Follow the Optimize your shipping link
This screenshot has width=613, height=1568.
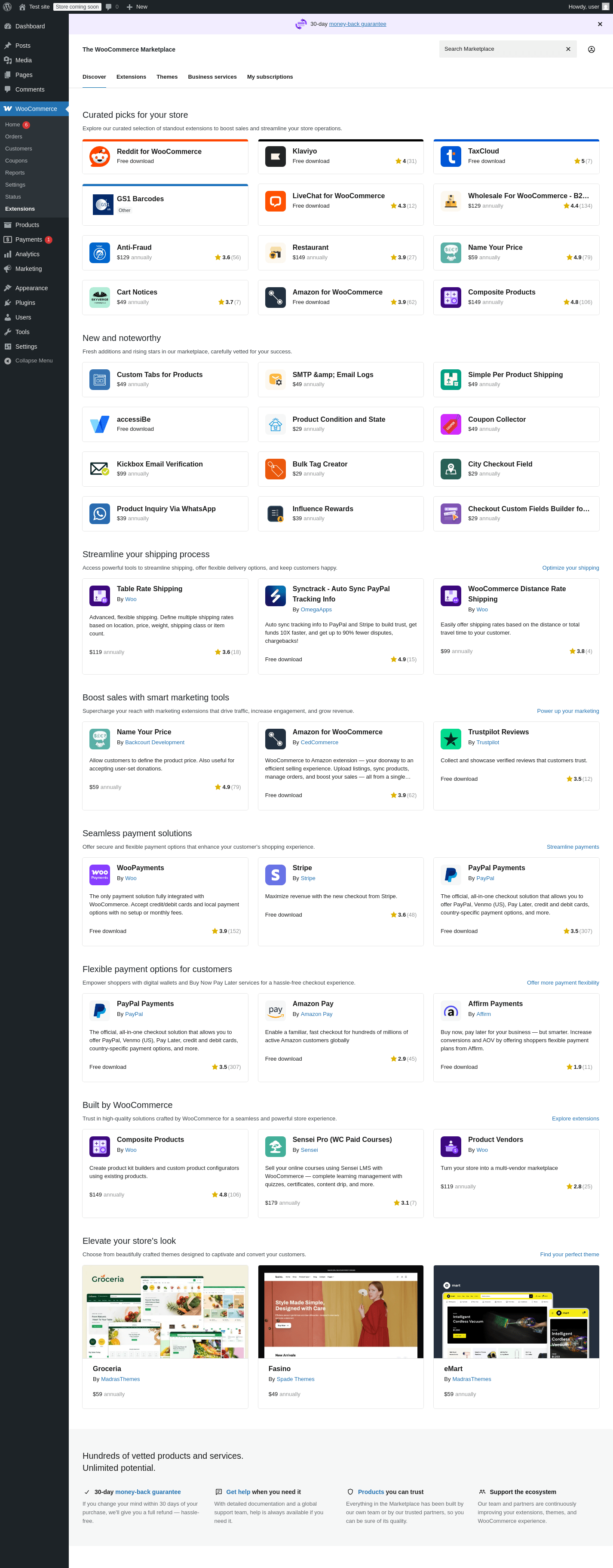570,568
